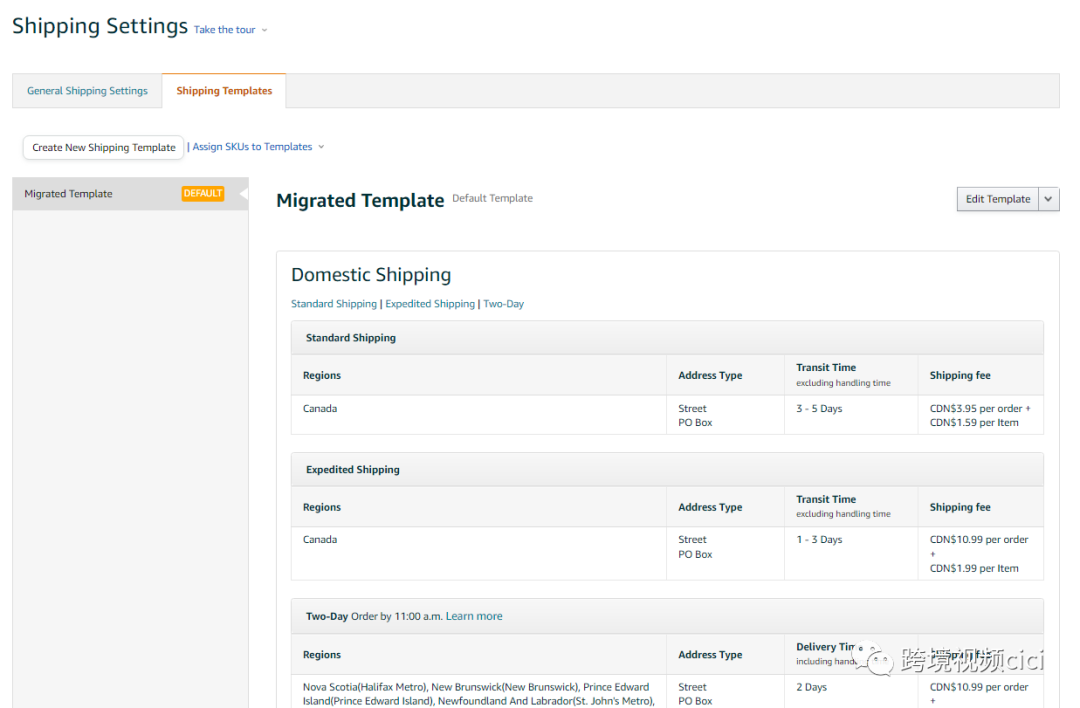Select Migrated Template in the left sidebar
1080x708 pixels.
[69, 194]
